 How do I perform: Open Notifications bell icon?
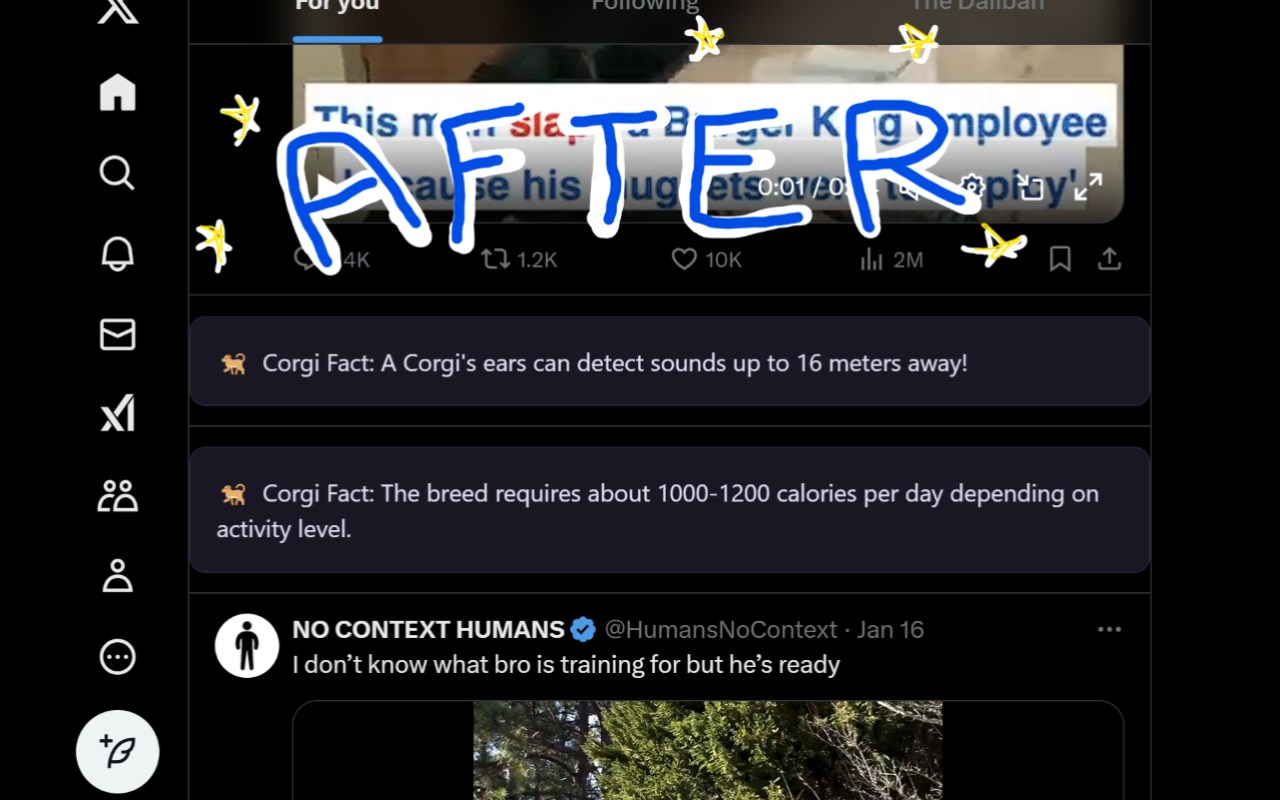pos(117,254)
